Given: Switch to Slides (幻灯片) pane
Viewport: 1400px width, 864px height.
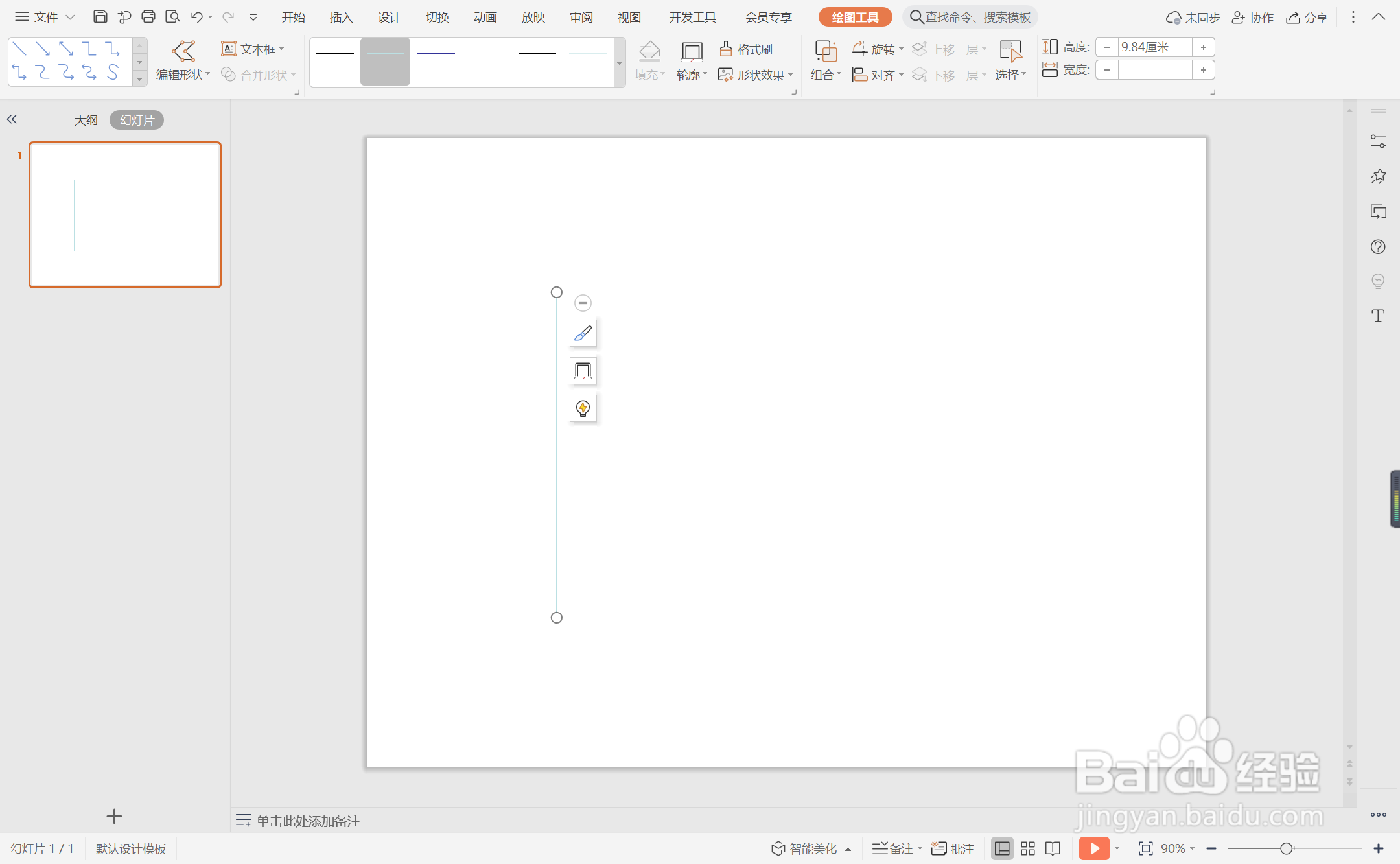Looking at the screenshot, I should tap(137, 120).
